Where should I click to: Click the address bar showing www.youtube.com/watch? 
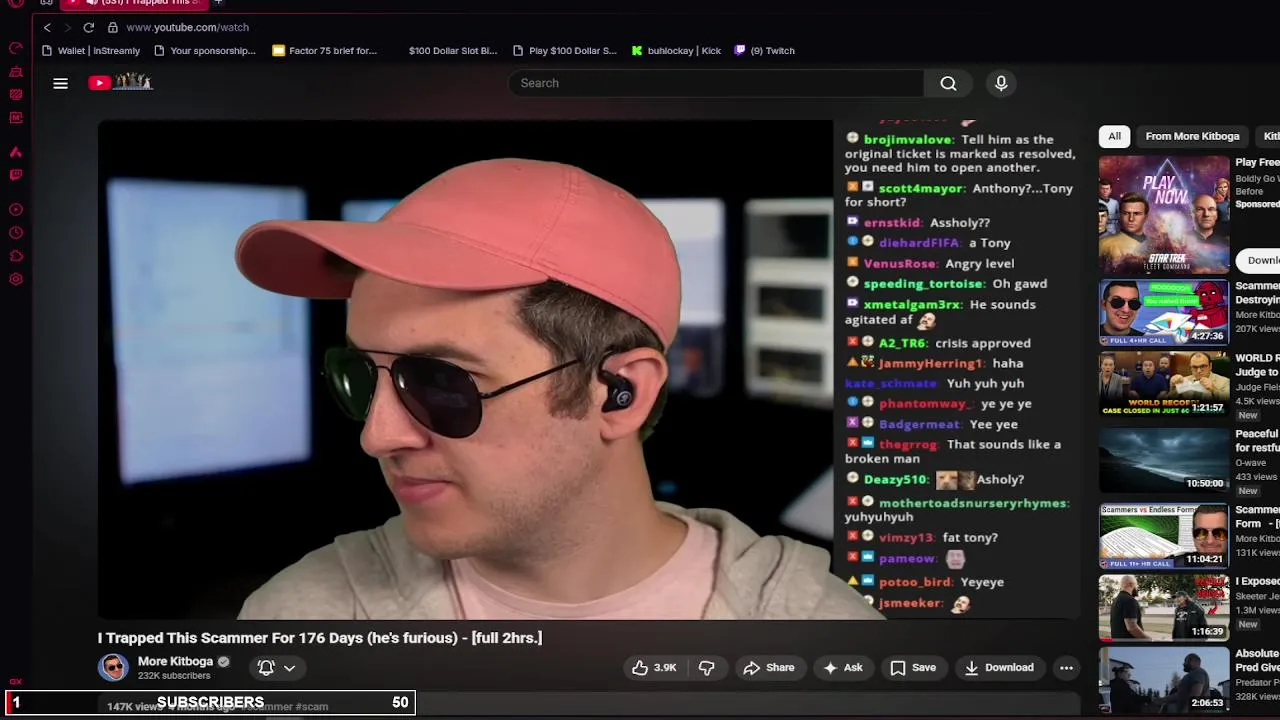click(187, 27)
